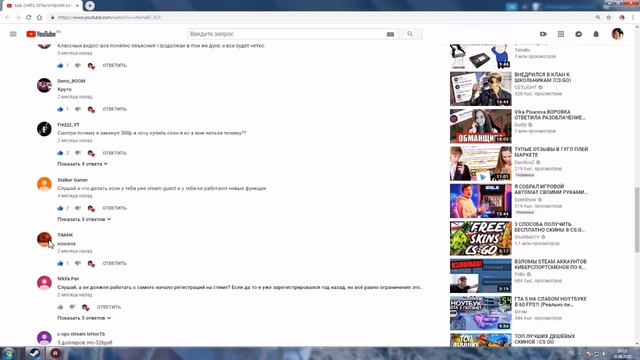Heart the Denis_BOOM comment

[91, 109]
